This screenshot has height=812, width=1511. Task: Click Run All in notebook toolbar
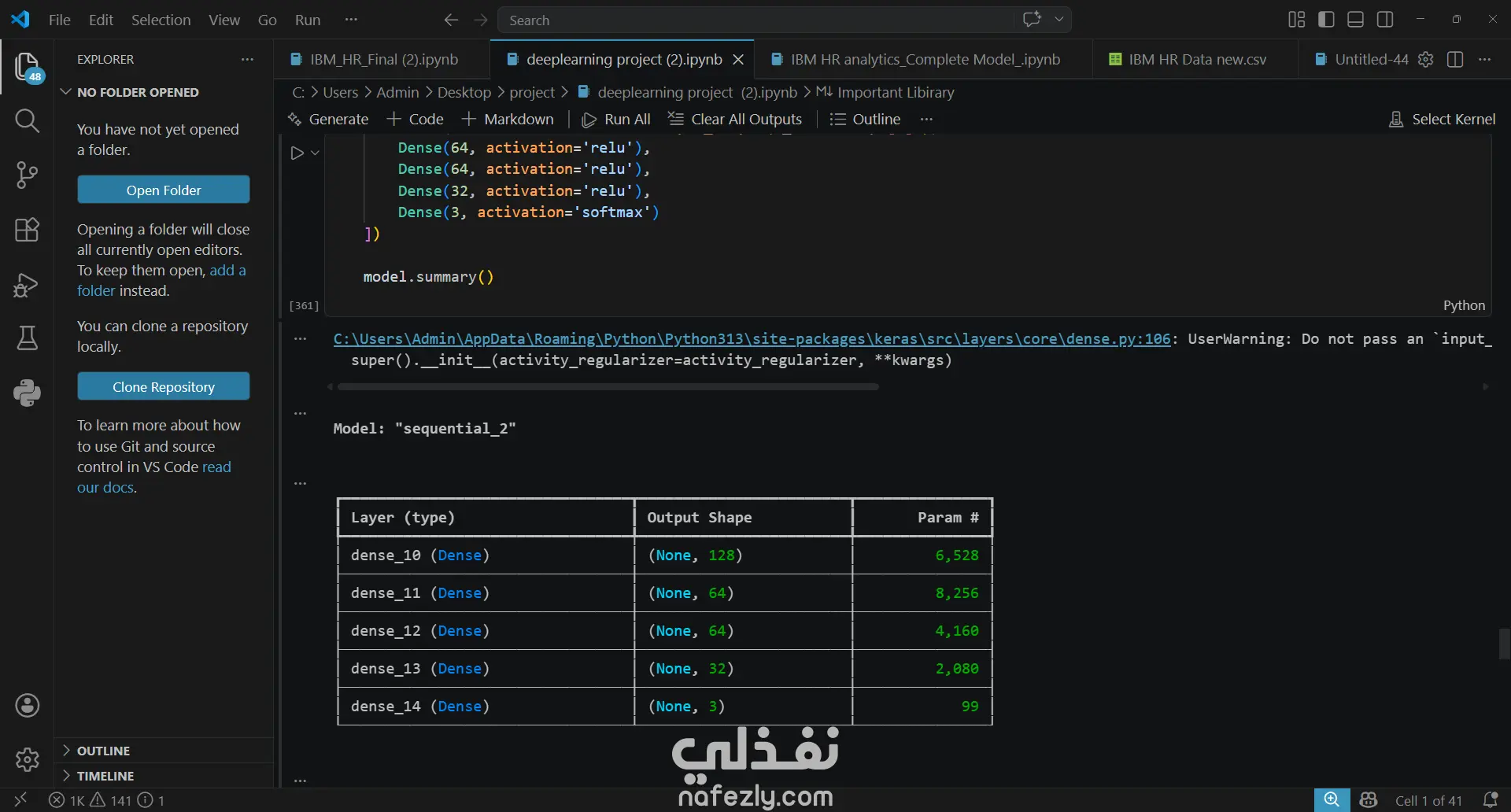point(616,120)
